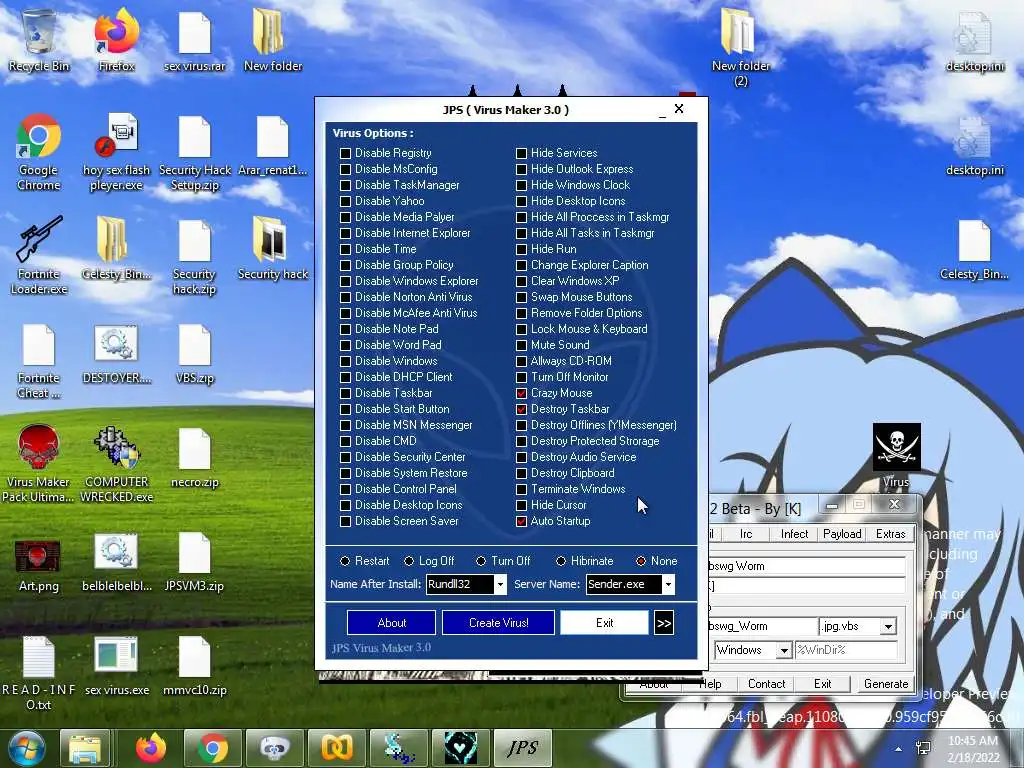This screenshot has width=1024, height=768.
Task: Select COMPUTER WRECKED.exe desktop icon
Action: point(116,463)
